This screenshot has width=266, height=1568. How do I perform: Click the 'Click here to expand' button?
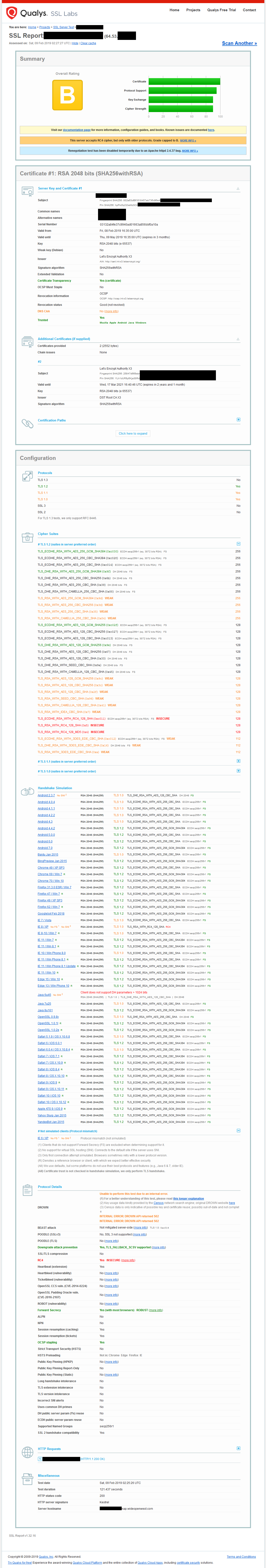tap(133, 433)
